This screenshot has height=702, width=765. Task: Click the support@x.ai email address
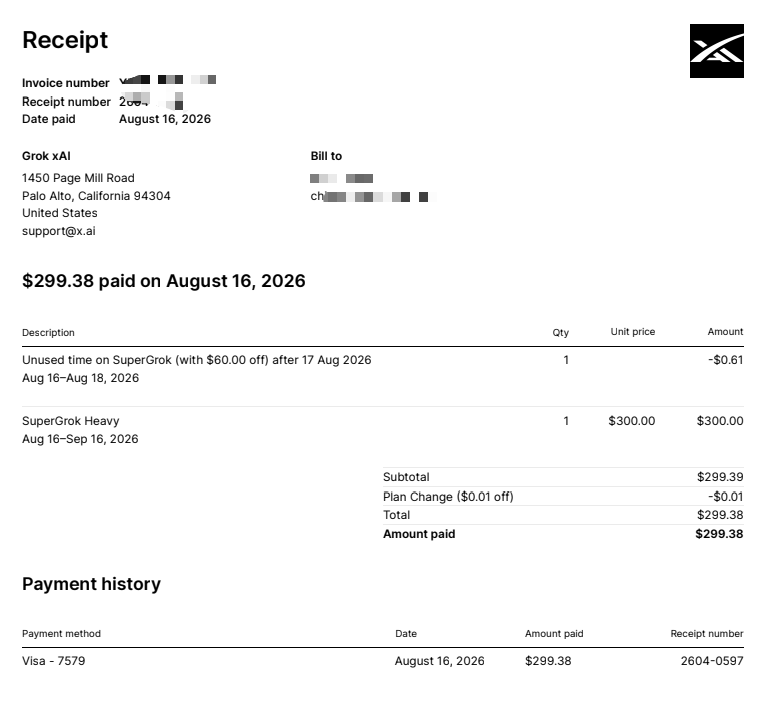[x=59, y=231]
